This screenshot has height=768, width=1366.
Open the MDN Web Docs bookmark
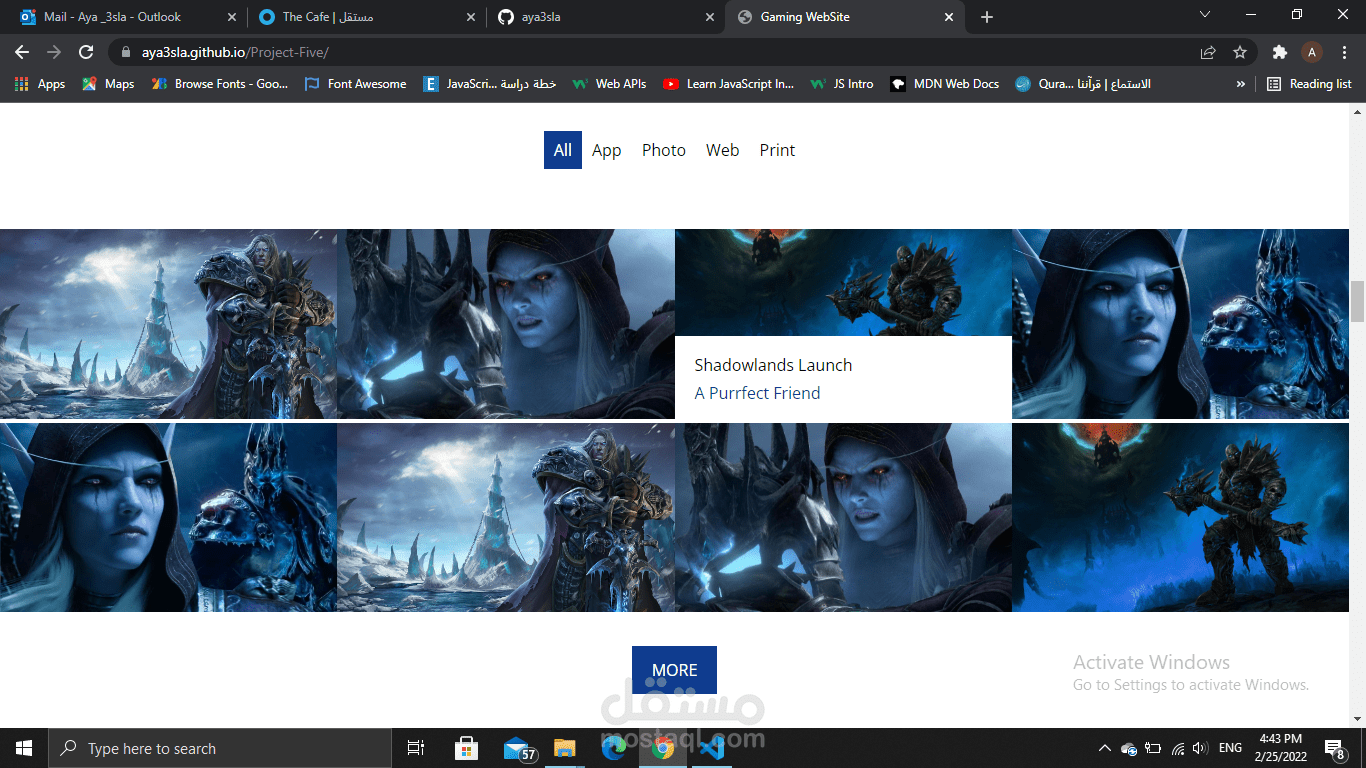coord(945,84)
